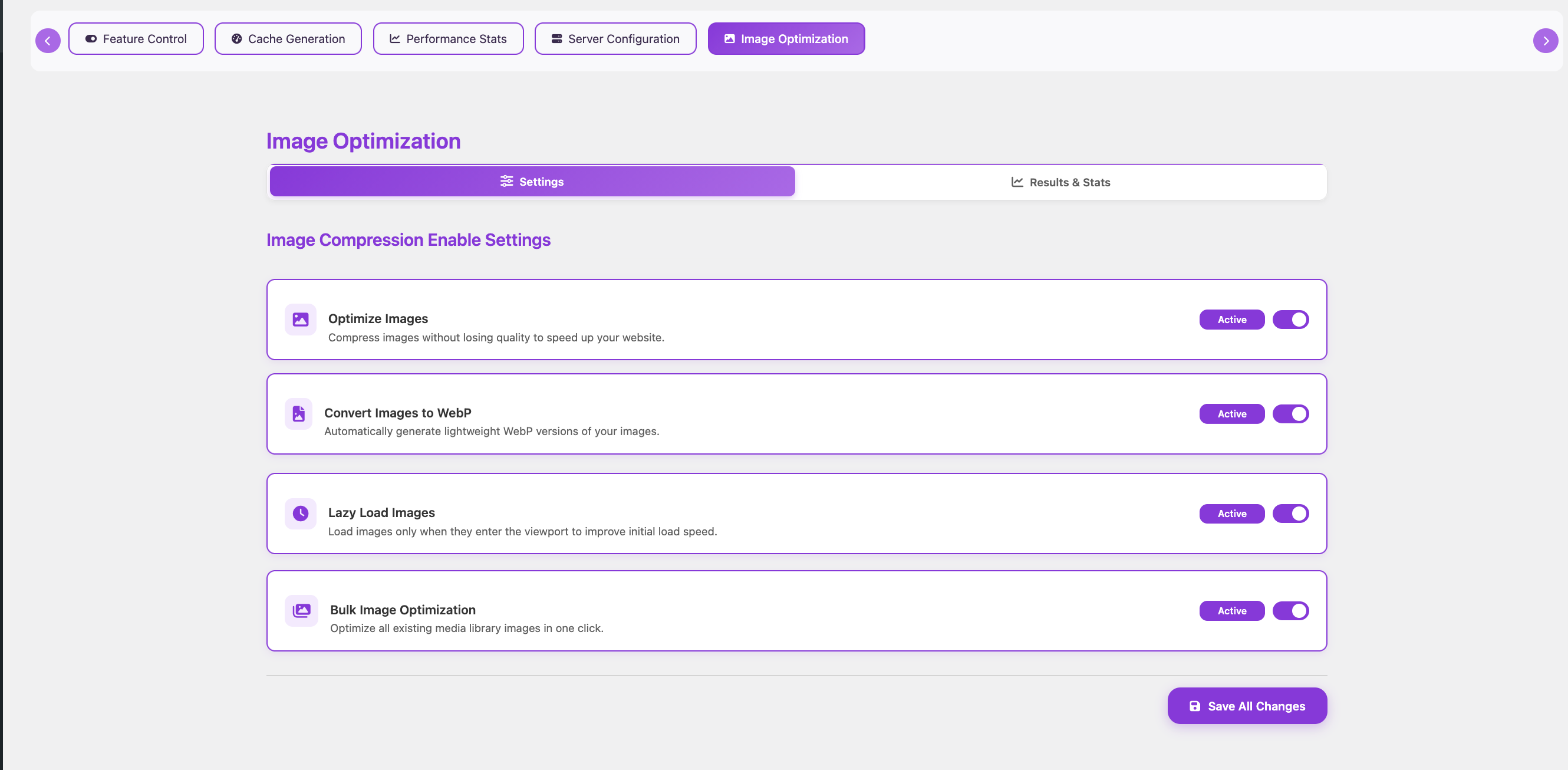Turn off Convert Images to WebP switch
The height and width of the screenshot is (770, 1568).
click(x=1290, y=414)
